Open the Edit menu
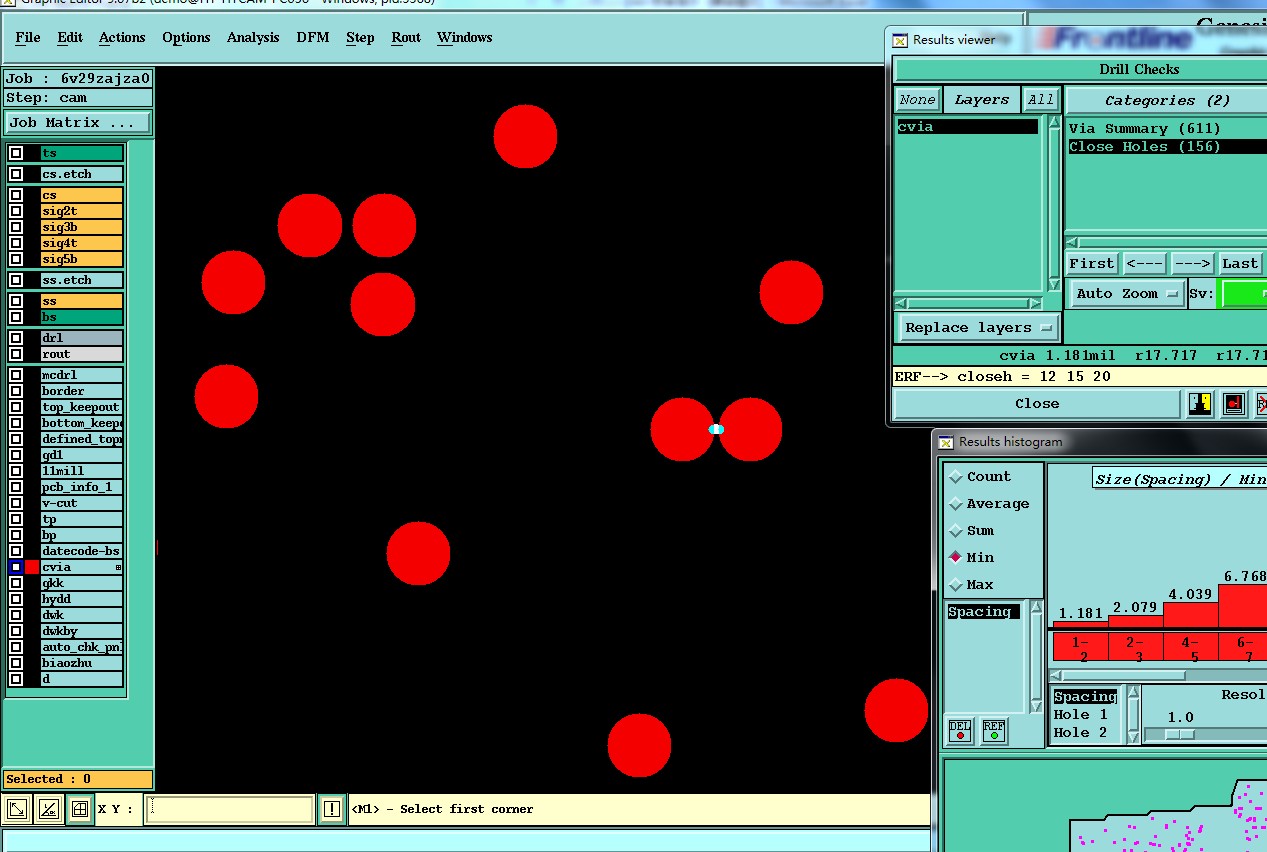 click(70, 38)
